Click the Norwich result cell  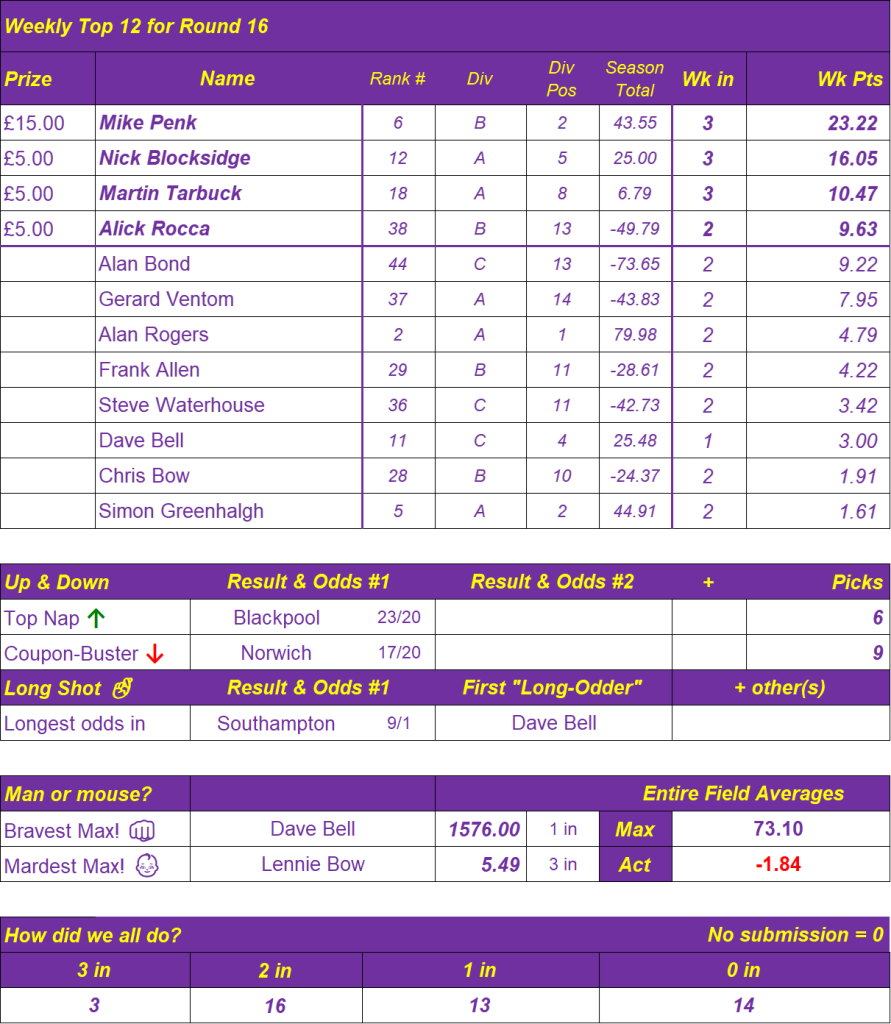tap(276, 654)
